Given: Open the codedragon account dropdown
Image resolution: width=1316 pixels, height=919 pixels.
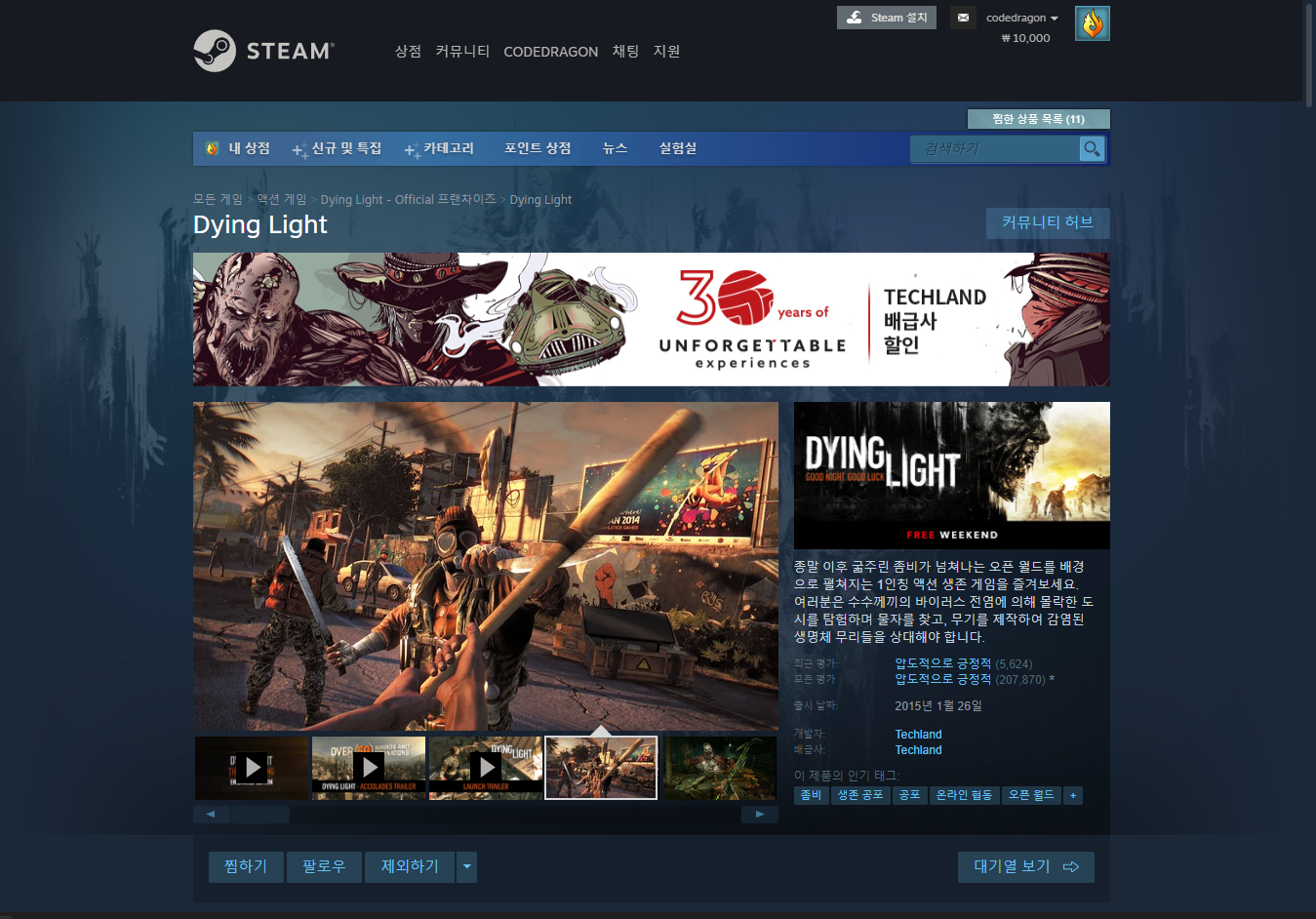Looking at the screenshot, I should coord(1021,18).
